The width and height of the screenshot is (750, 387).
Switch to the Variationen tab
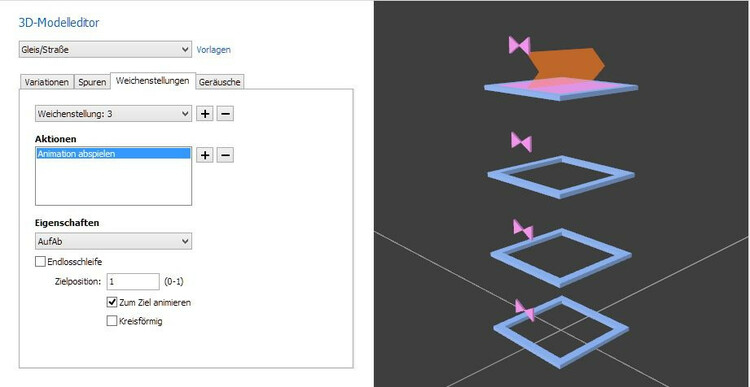coord(47,82)
